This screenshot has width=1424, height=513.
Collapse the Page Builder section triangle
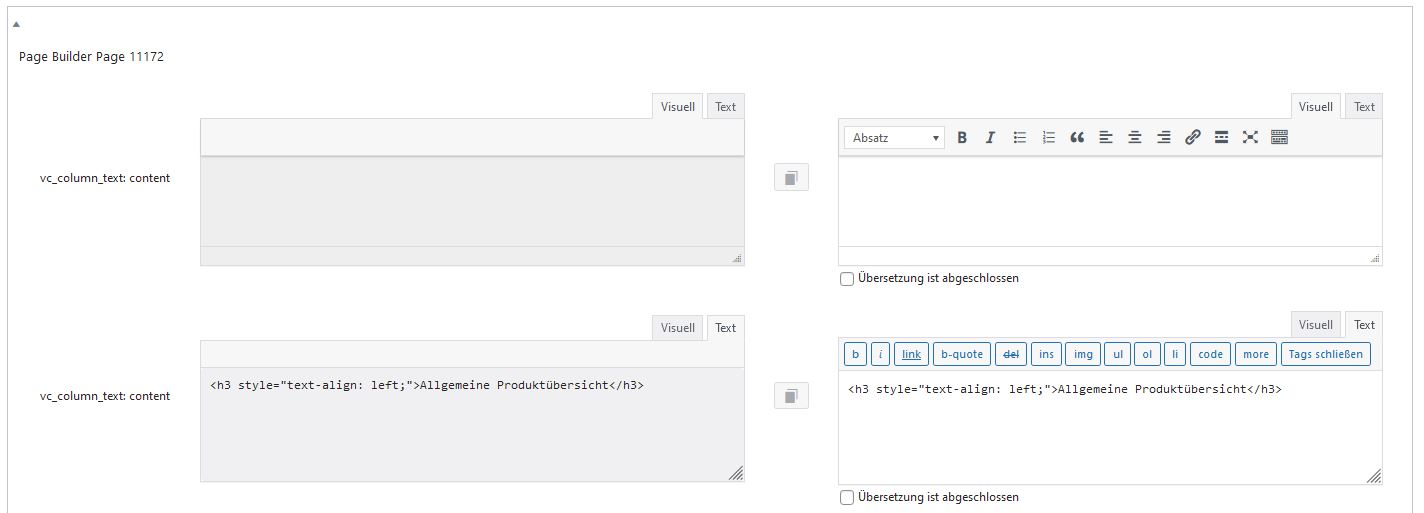[17, 23]
